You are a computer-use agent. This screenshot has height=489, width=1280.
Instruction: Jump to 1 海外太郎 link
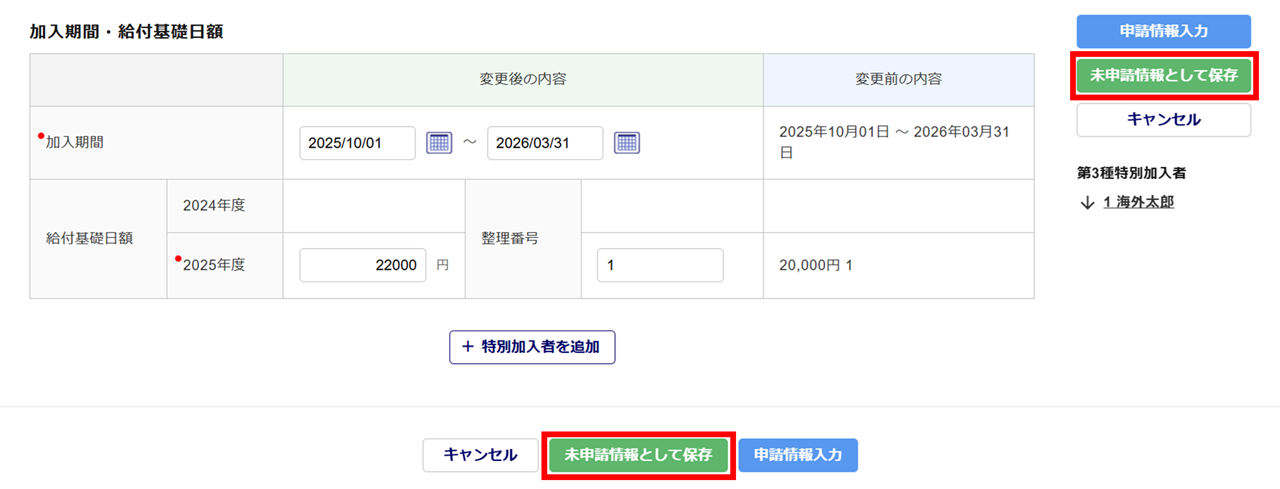point(1138,203)
